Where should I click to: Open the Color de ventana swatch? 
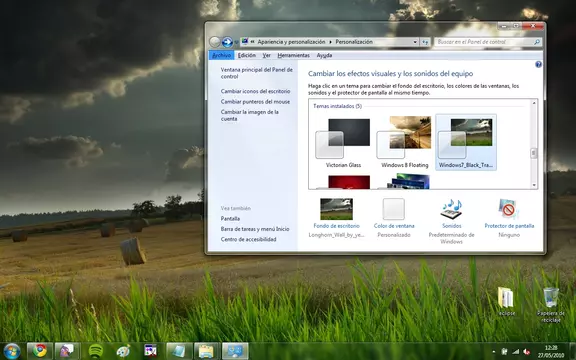394,209
